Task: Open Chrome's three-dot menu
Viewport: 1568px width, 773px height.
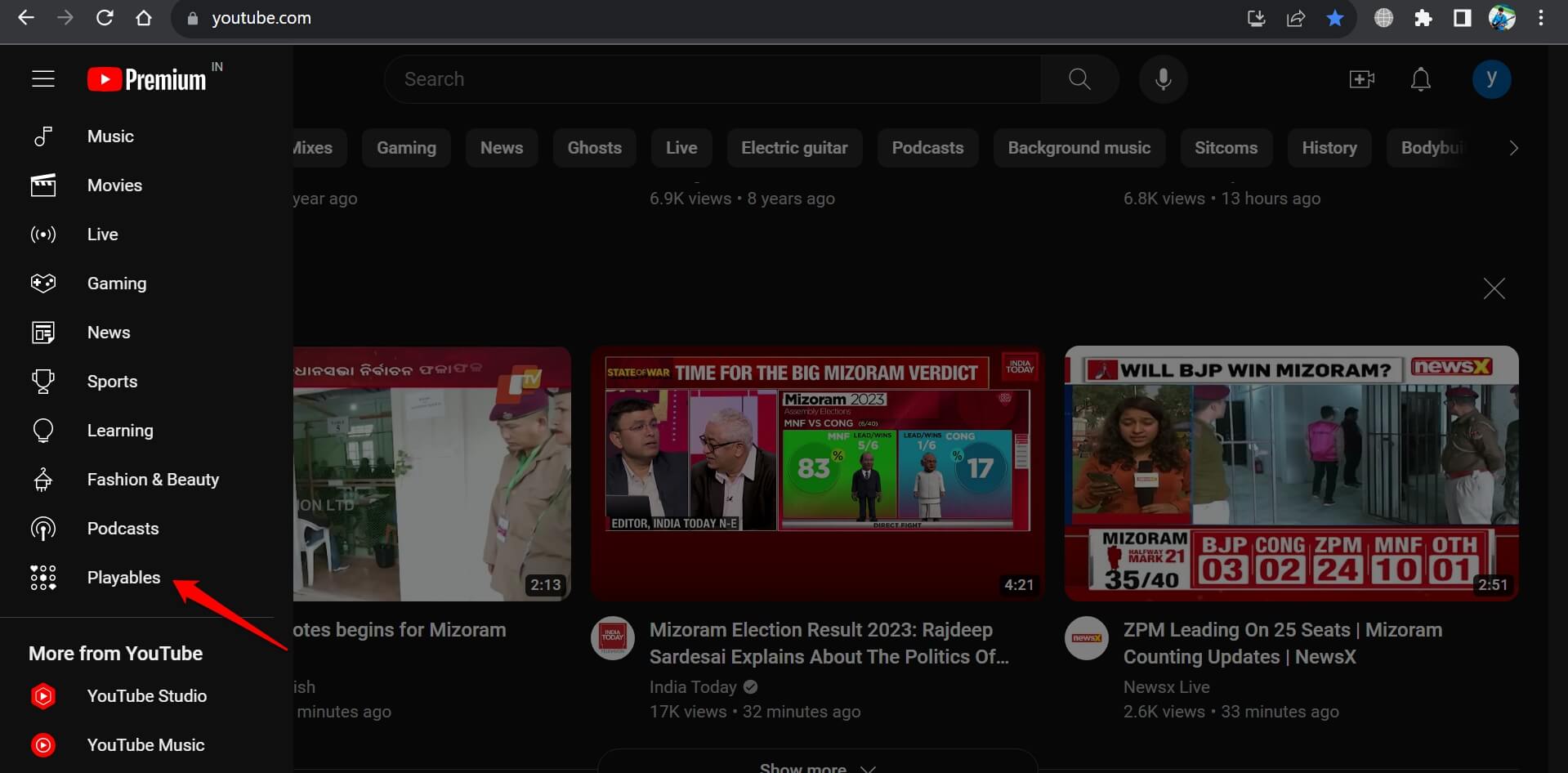Action: point(1541,18)
